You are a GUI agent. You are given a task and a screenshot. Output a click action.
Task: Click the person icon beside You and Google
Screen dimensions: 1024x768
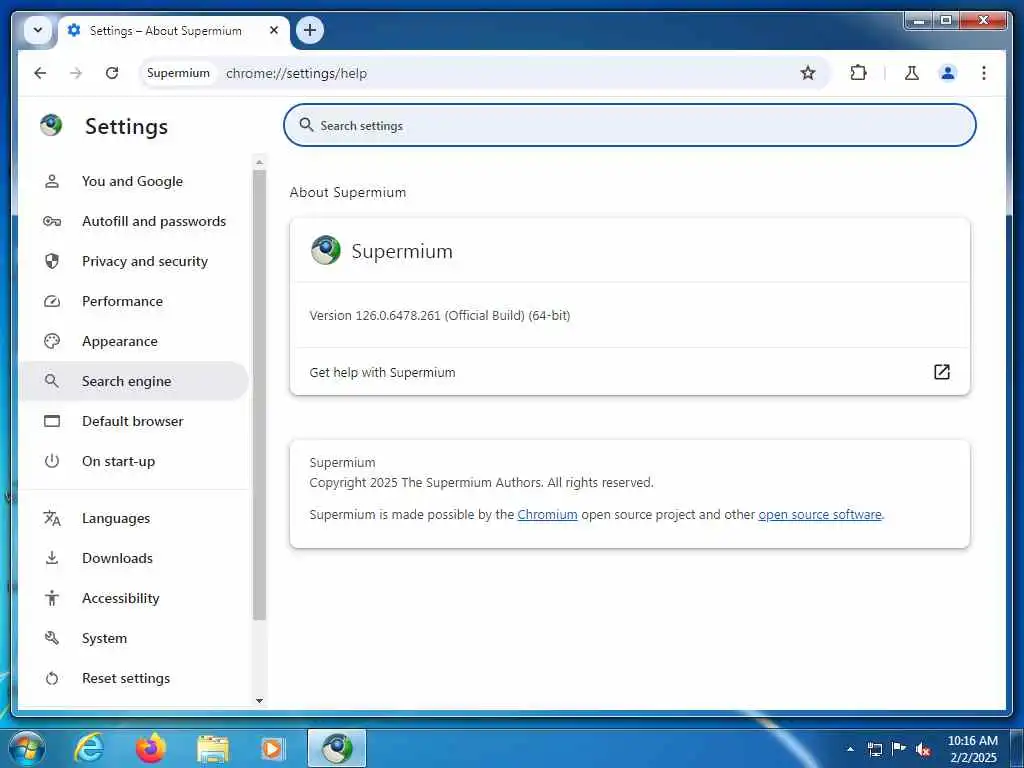(x=52, y=182)
